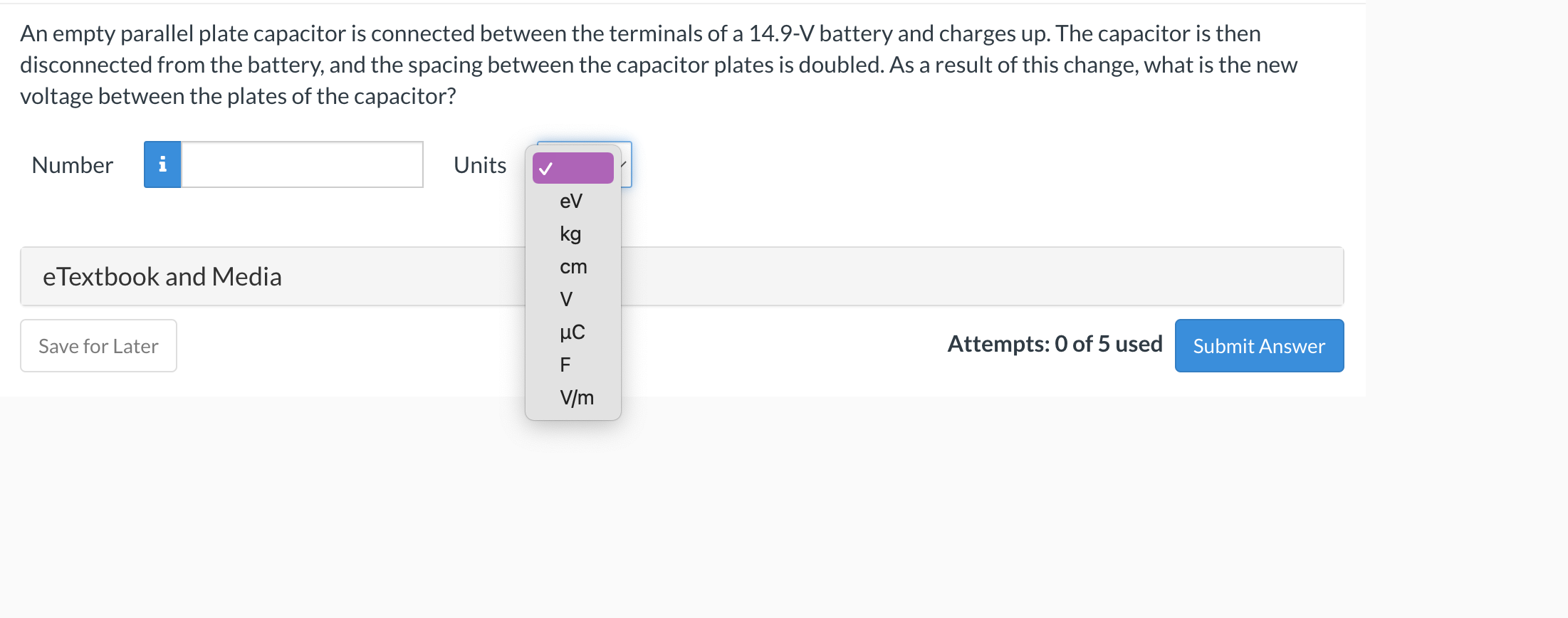Click Submit Answer

[x=1258, y=345]
